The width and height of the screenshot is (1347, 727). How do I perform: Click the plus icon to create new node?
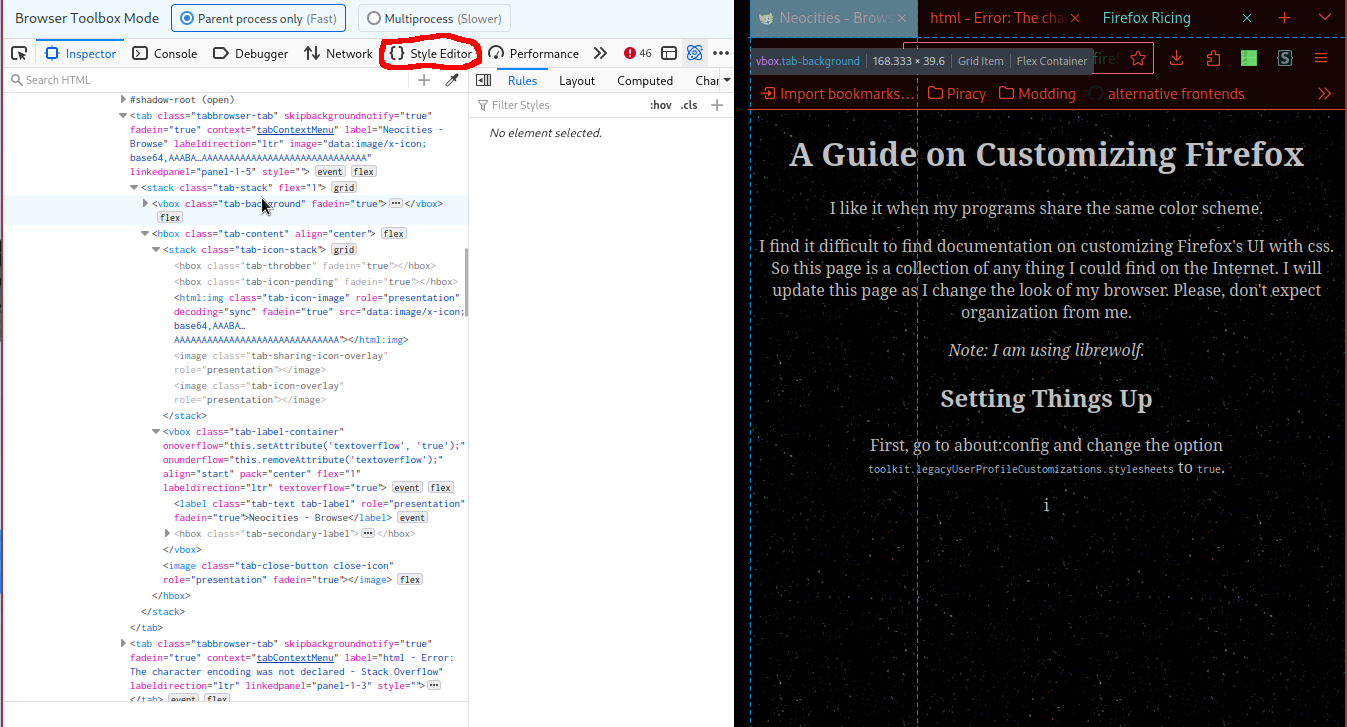coord(424,80)
